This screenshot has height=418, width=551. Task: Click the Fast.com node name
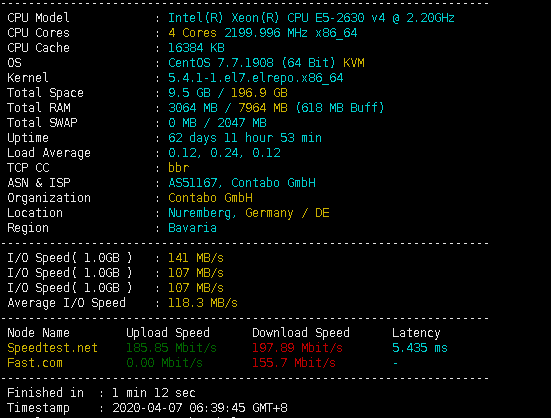[35, 363]
